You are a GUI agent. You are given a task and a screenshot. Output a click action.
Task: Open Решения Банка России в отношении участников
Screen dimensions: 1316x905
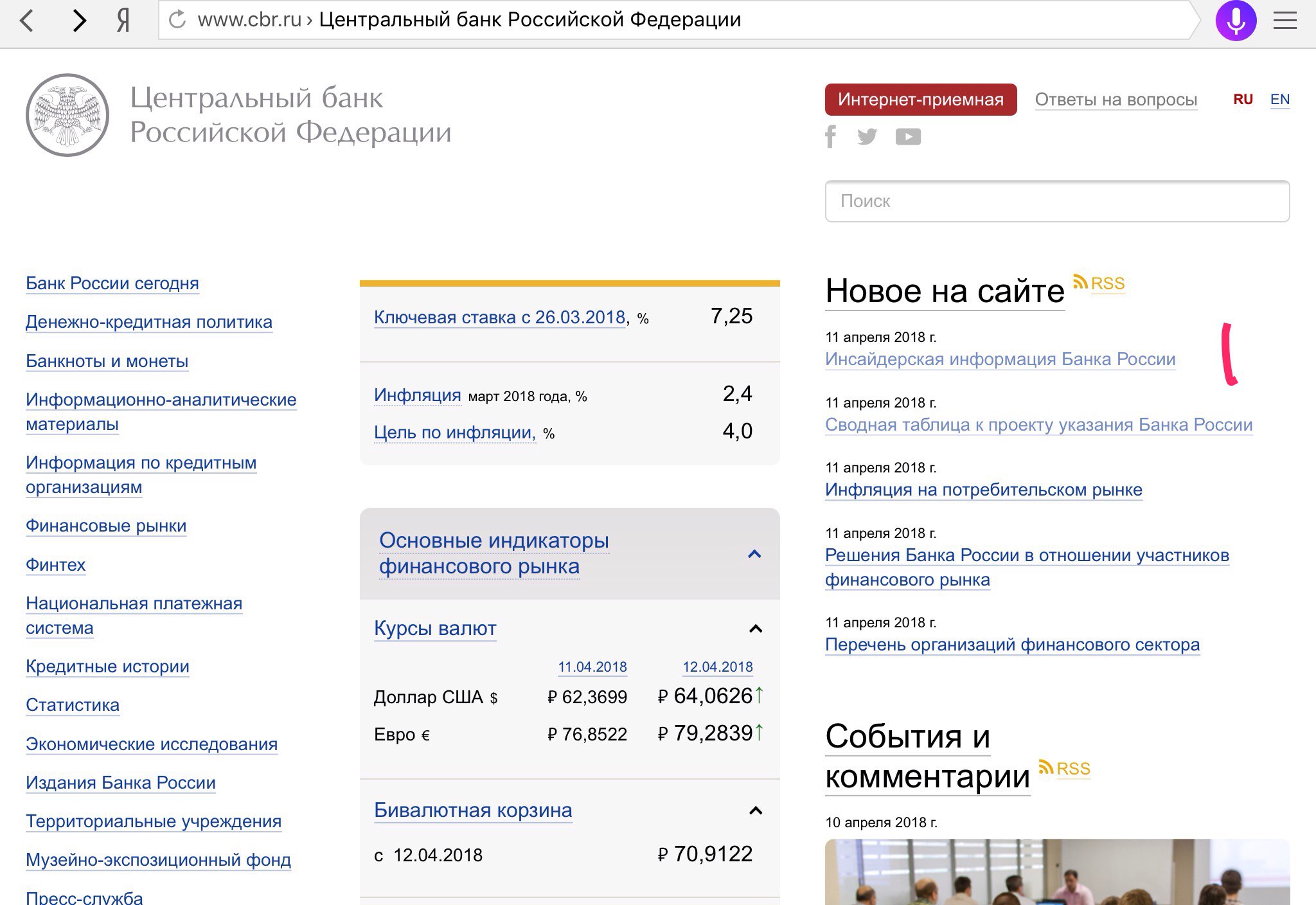point(1027,567)
